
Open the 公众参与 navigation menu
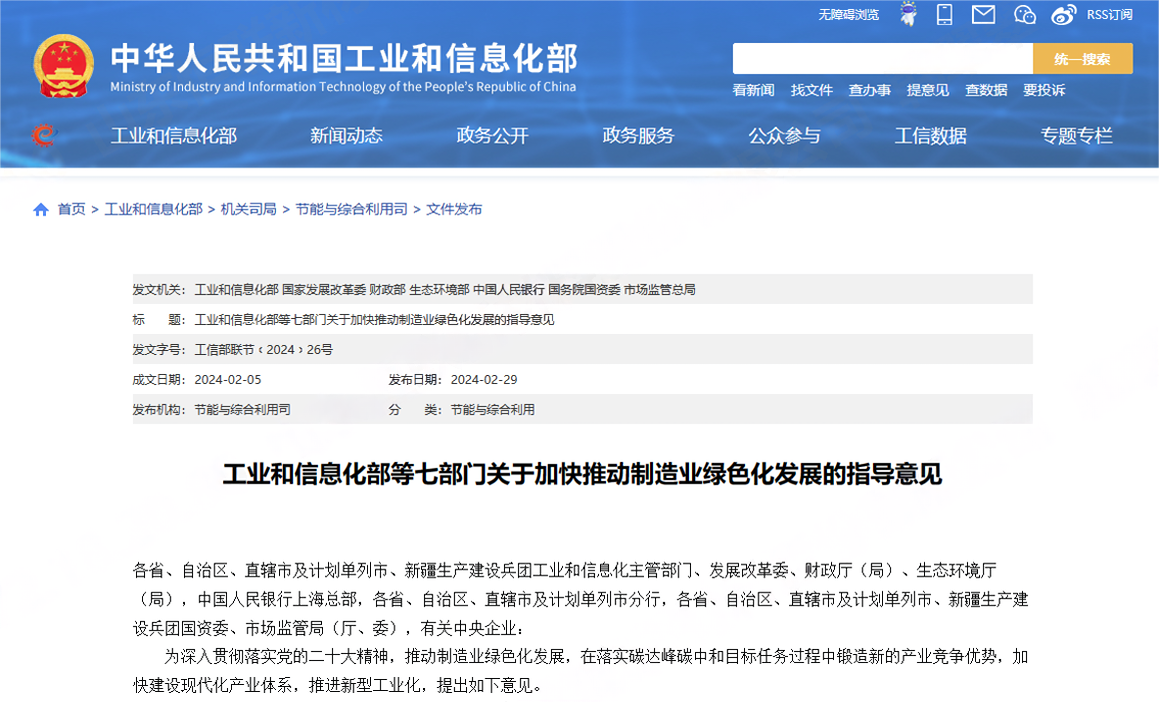(x=785, y=136)
